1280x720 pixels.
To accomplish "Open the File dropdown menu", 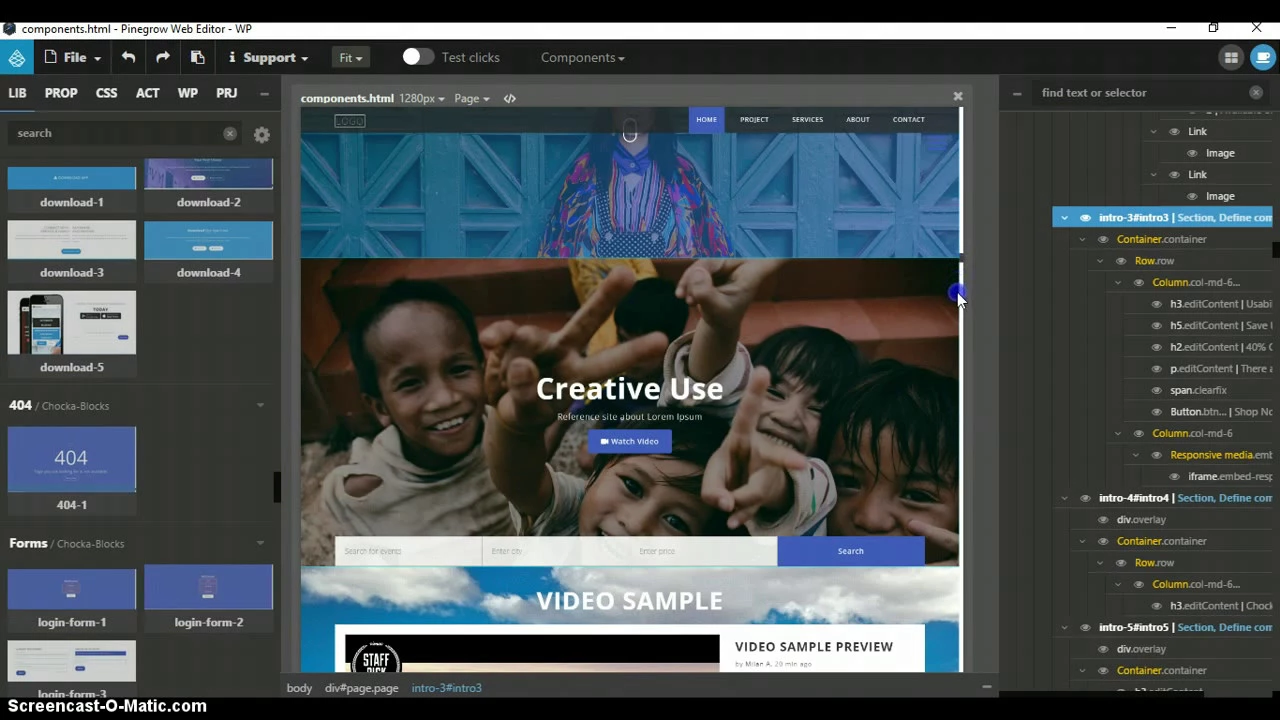I will (x=74, y=57).
